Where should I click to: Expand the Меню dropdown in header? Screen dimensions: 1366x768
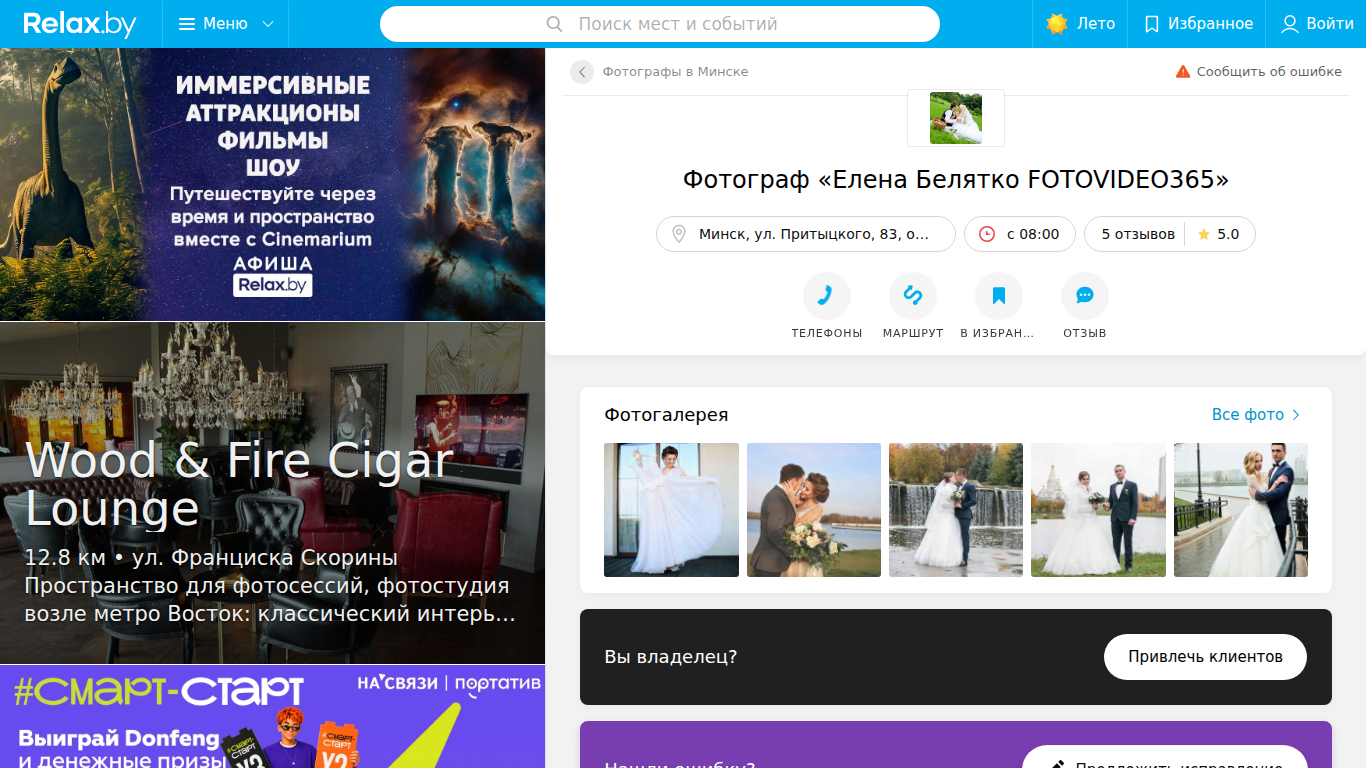[x=226, y=24]
